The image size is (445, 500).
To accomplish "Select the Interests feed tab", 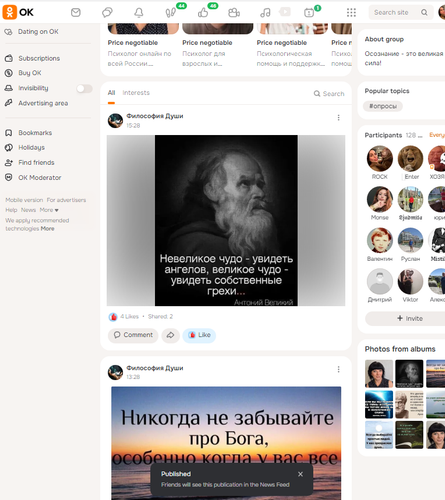I will pyautogui.click(x=136, y=93).
